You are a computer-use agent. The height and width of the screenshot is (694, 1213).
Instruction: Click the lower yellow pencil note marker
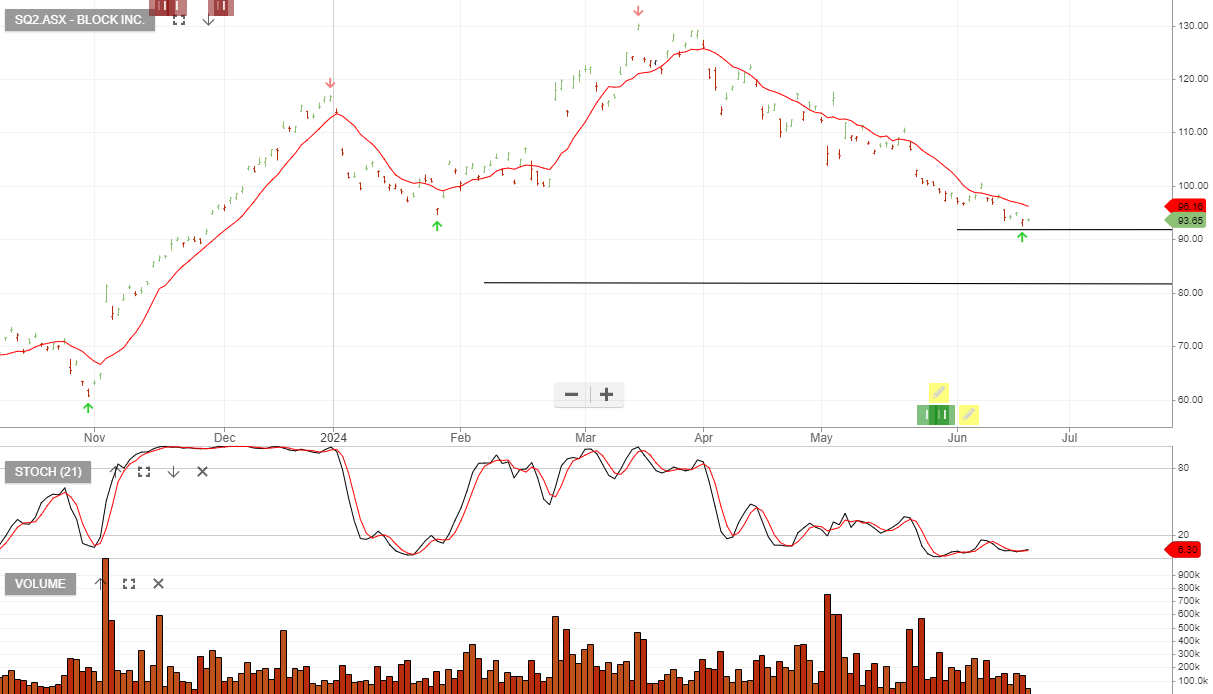(x=969, y=414)
